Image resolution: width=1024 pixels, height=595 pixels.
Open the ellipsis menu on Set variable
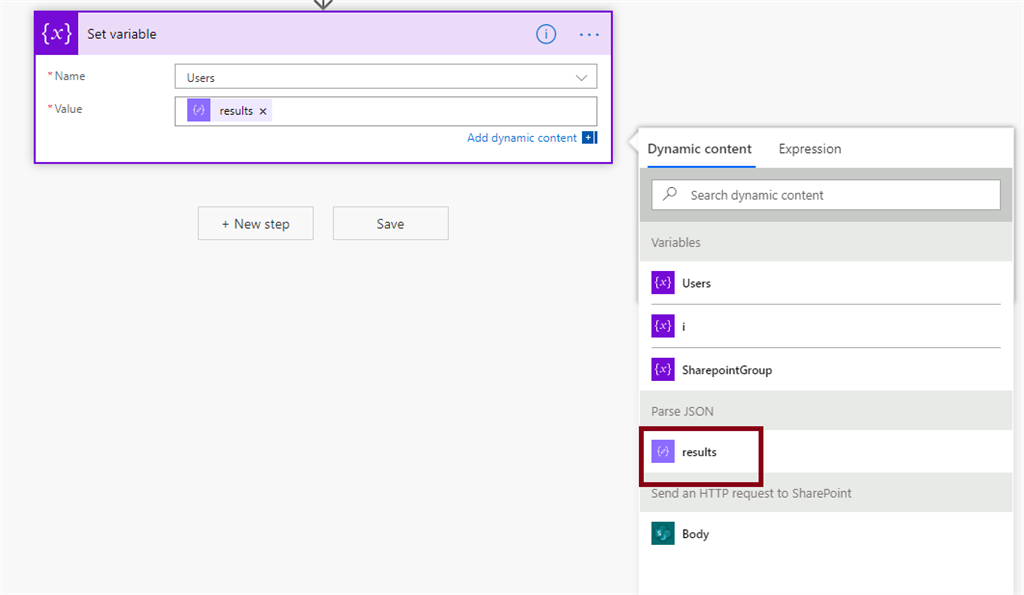(588, 34)
